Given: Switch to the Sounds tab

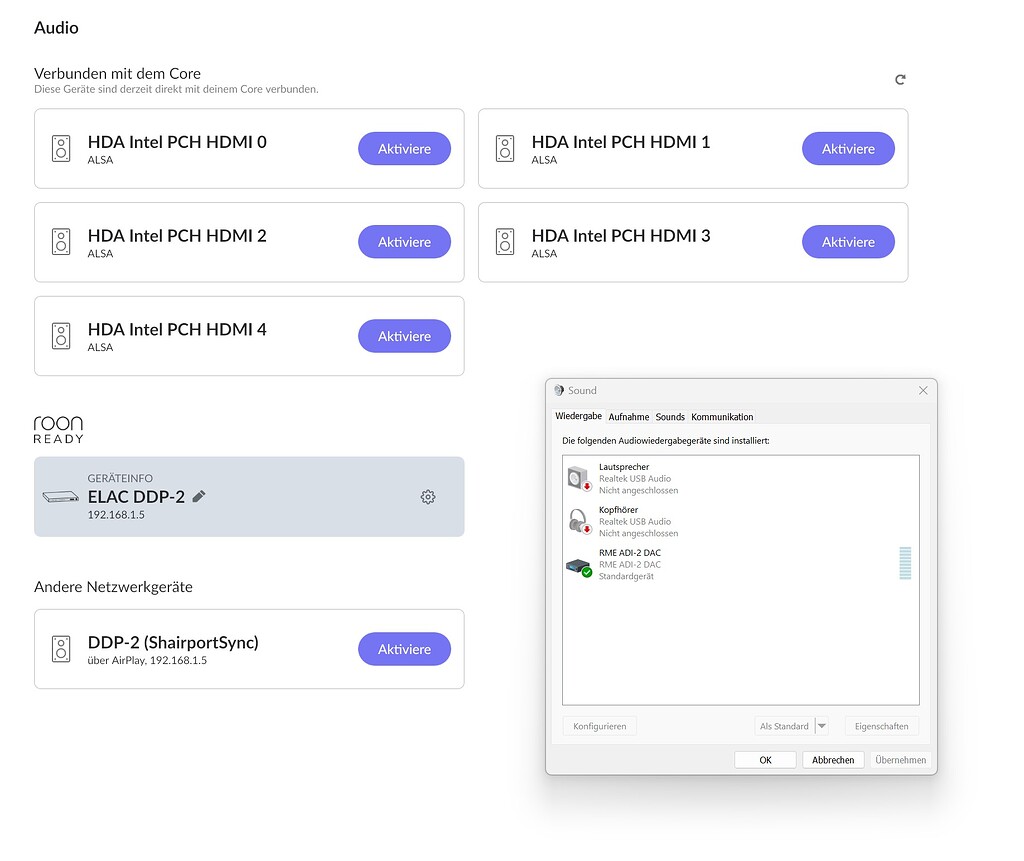Looking at the screenshot, I should [x=670, y=417].
